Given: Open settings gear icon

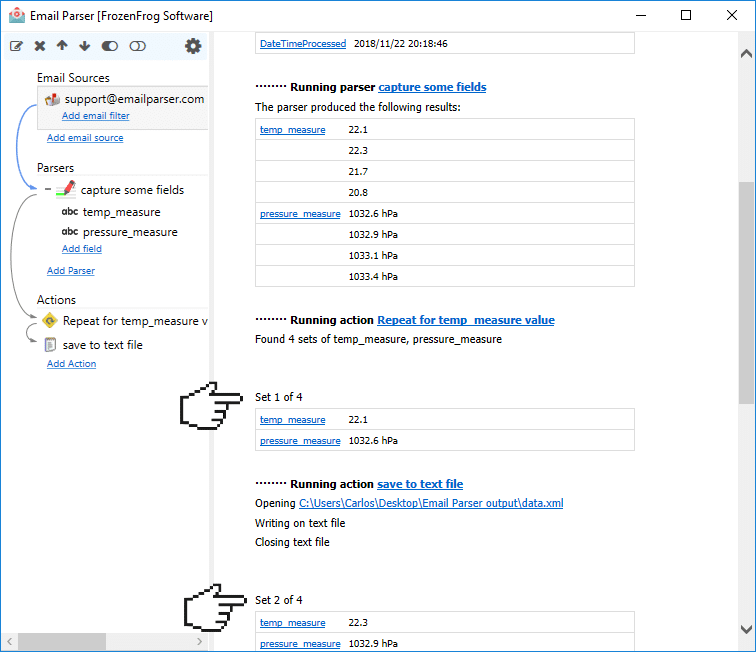Looking at the screenshot, I should 193,46.
